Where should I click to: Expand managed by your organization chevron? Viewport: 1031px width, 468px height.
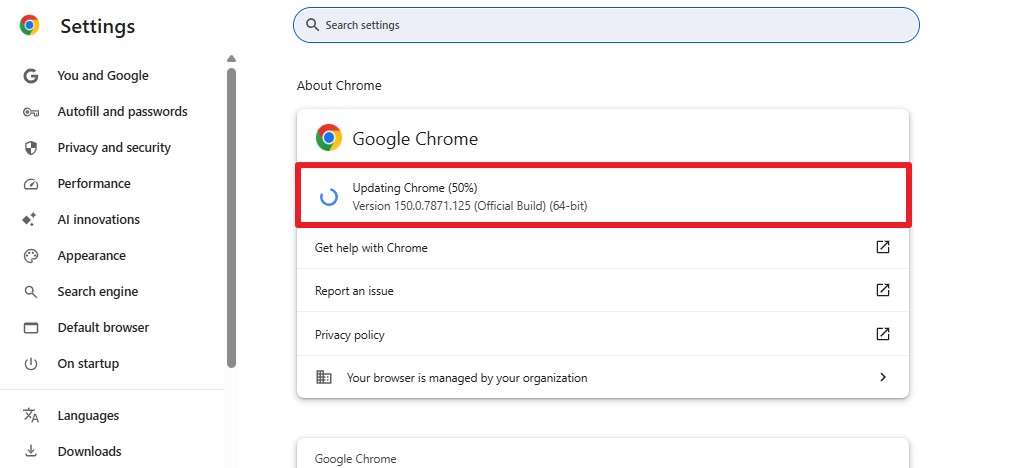pyautogui.click(x=883, y=377)
